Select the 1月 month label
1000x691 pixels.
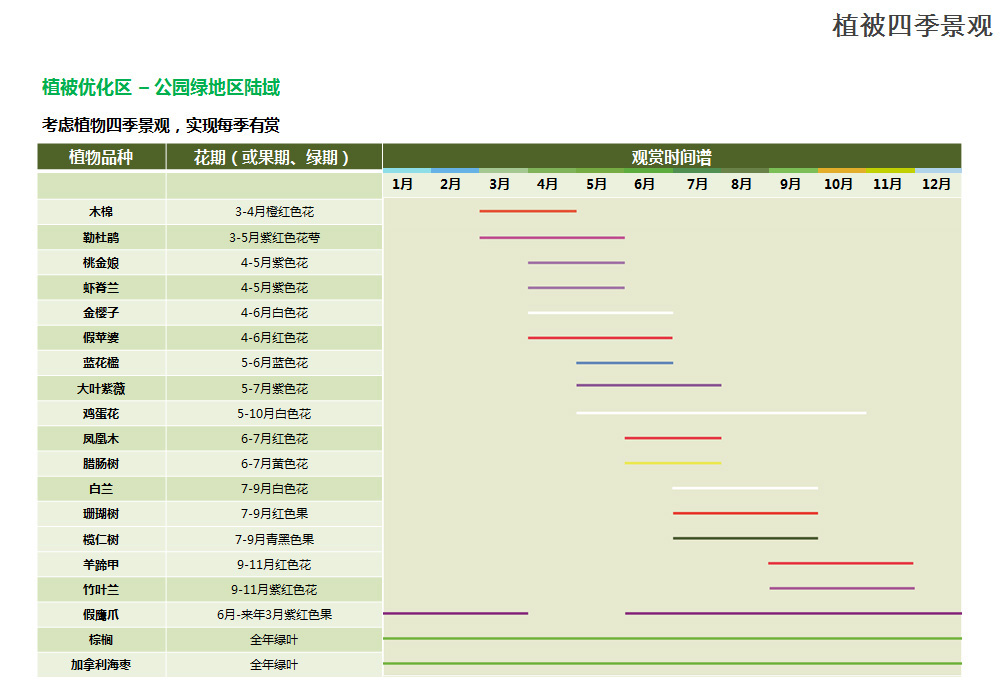402,184
